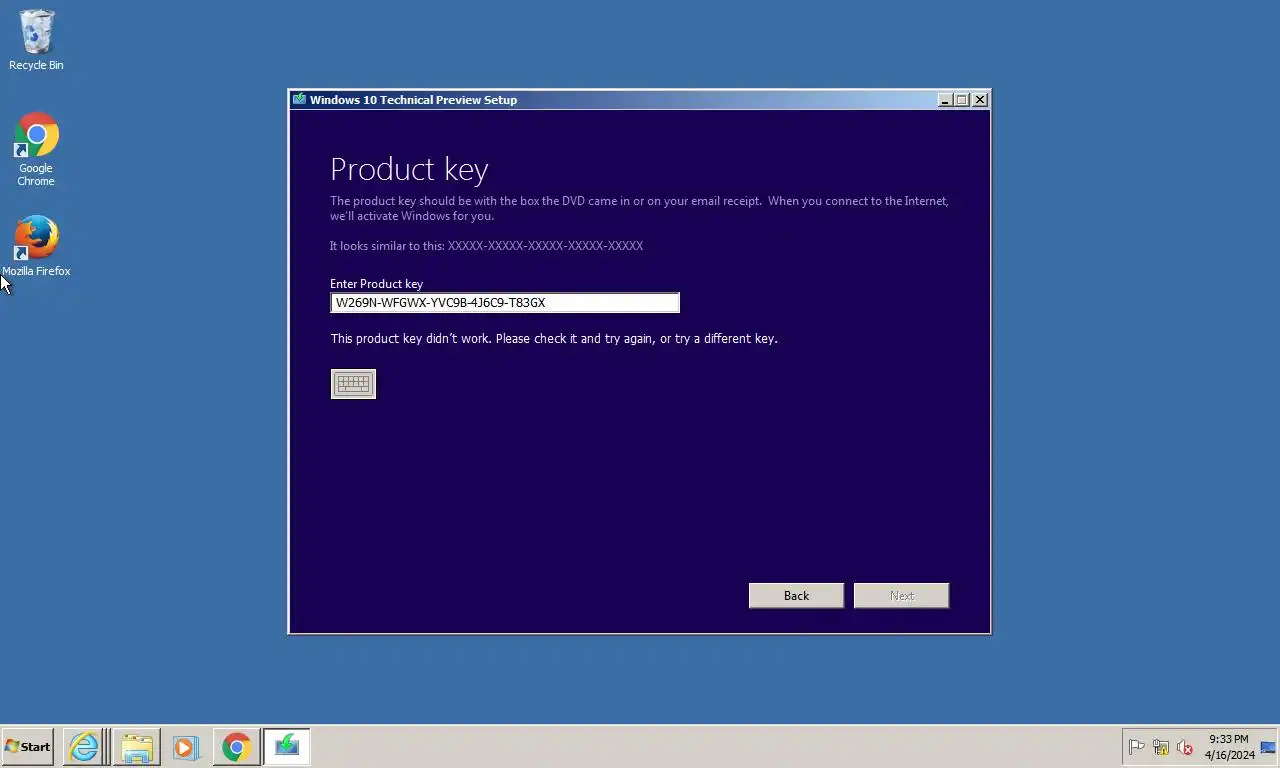Open Windows Media Player from the taskbar

[185, 747]
